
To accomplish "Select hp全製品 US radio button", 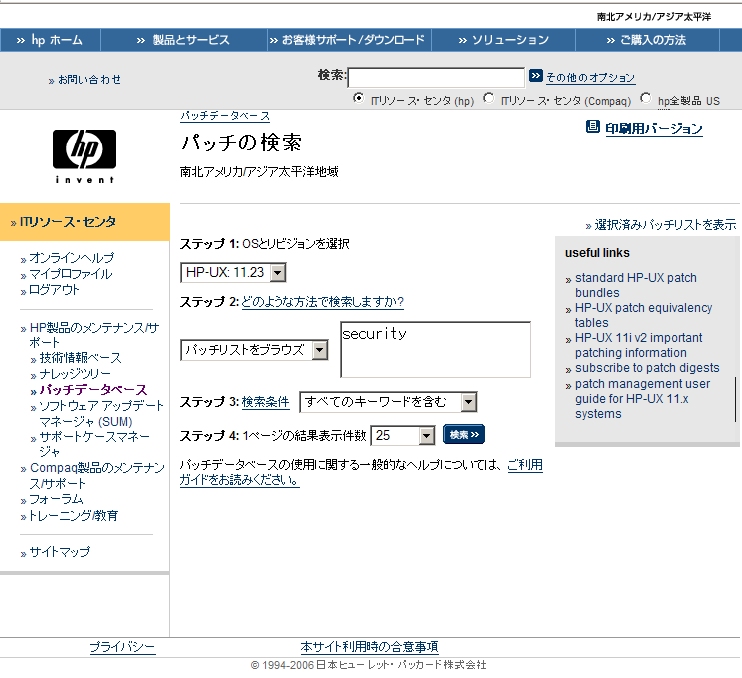I will 646,99.
